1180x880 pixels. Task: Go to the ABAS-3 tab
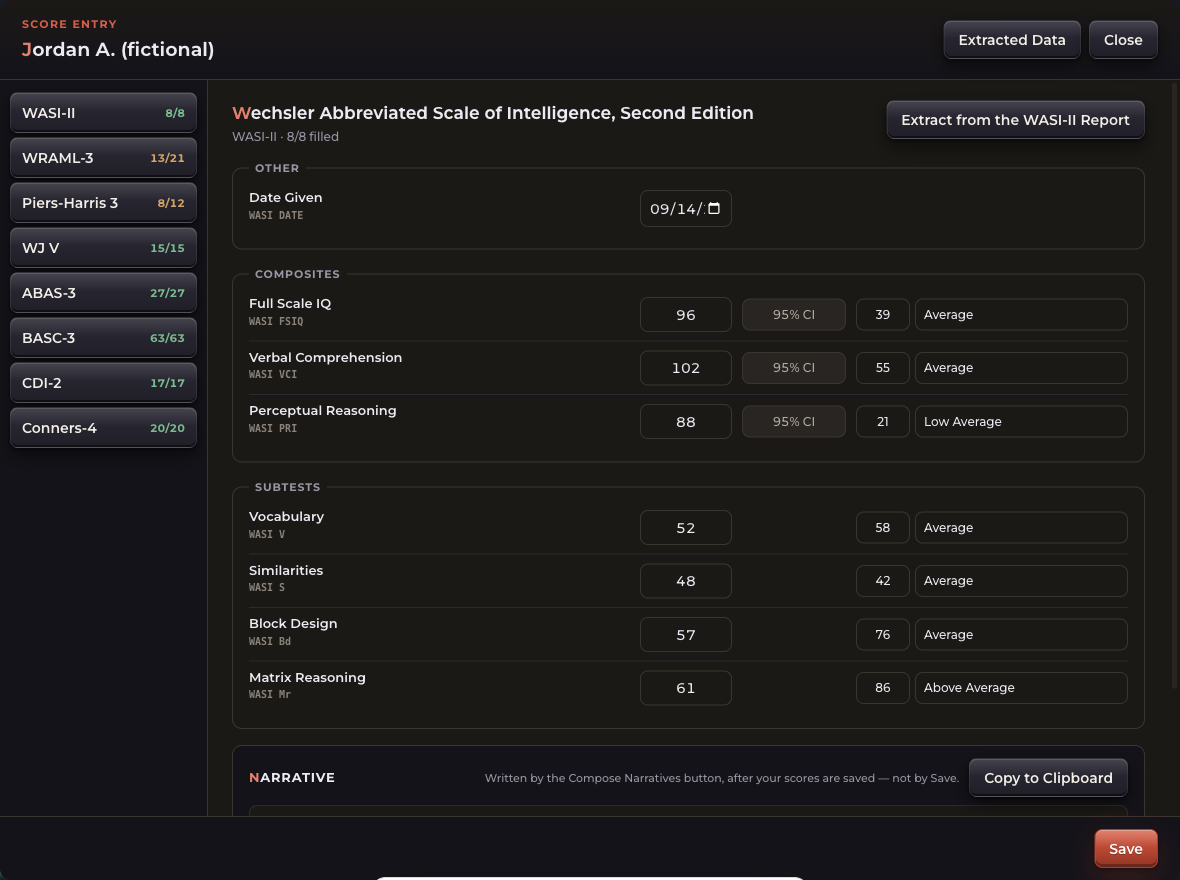(103, 293)
